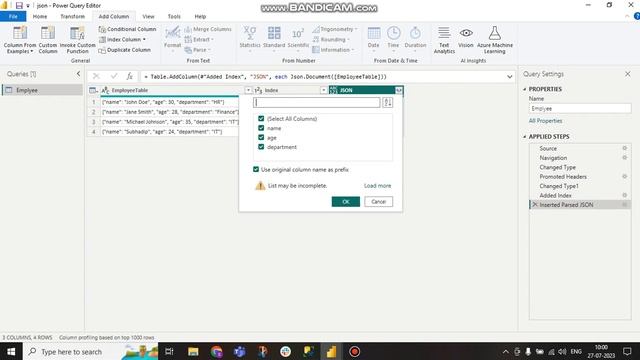Open the File tab
Screen dimensions: 640x360
pos(13,16)
